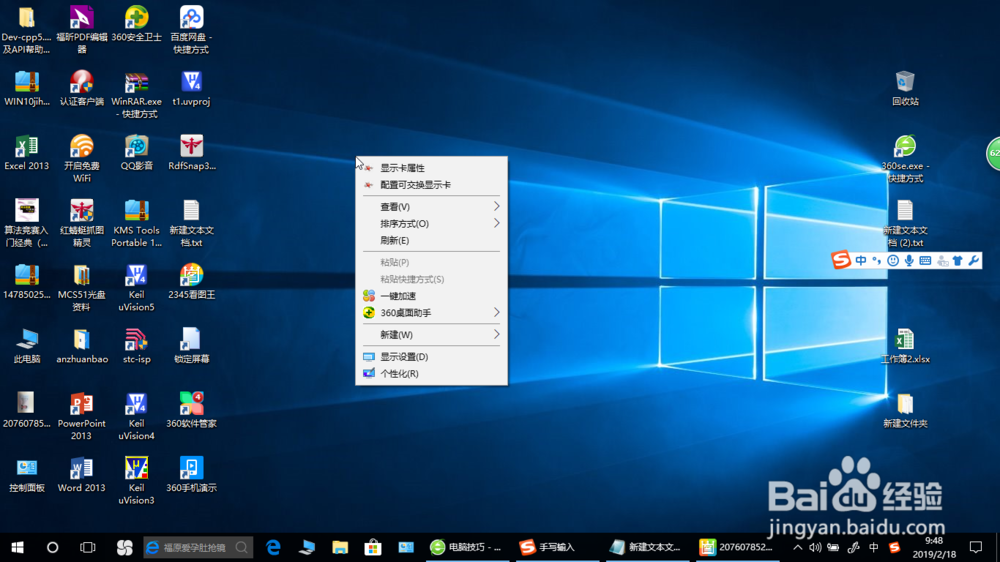
Task: Select the 2345看图王 desktop icon
Action: (191, 281)
